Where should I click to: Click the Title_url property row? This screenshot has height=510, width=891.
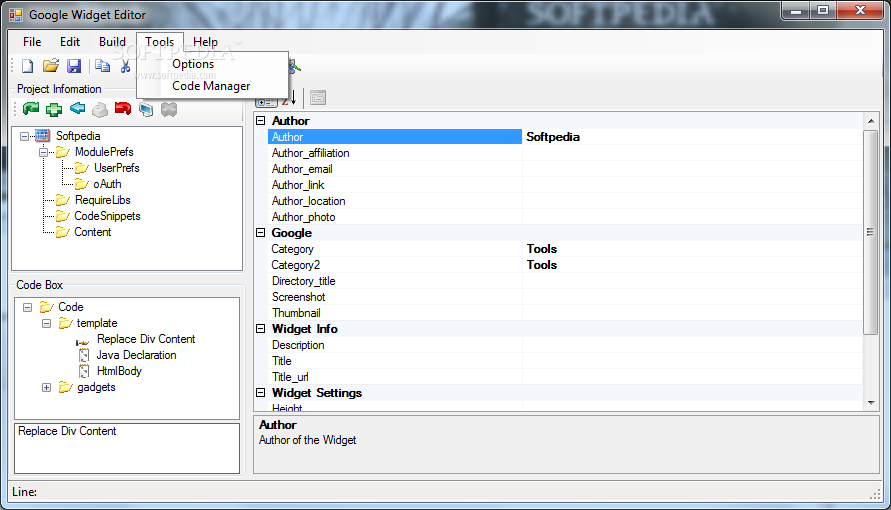(x=565, y=377)
